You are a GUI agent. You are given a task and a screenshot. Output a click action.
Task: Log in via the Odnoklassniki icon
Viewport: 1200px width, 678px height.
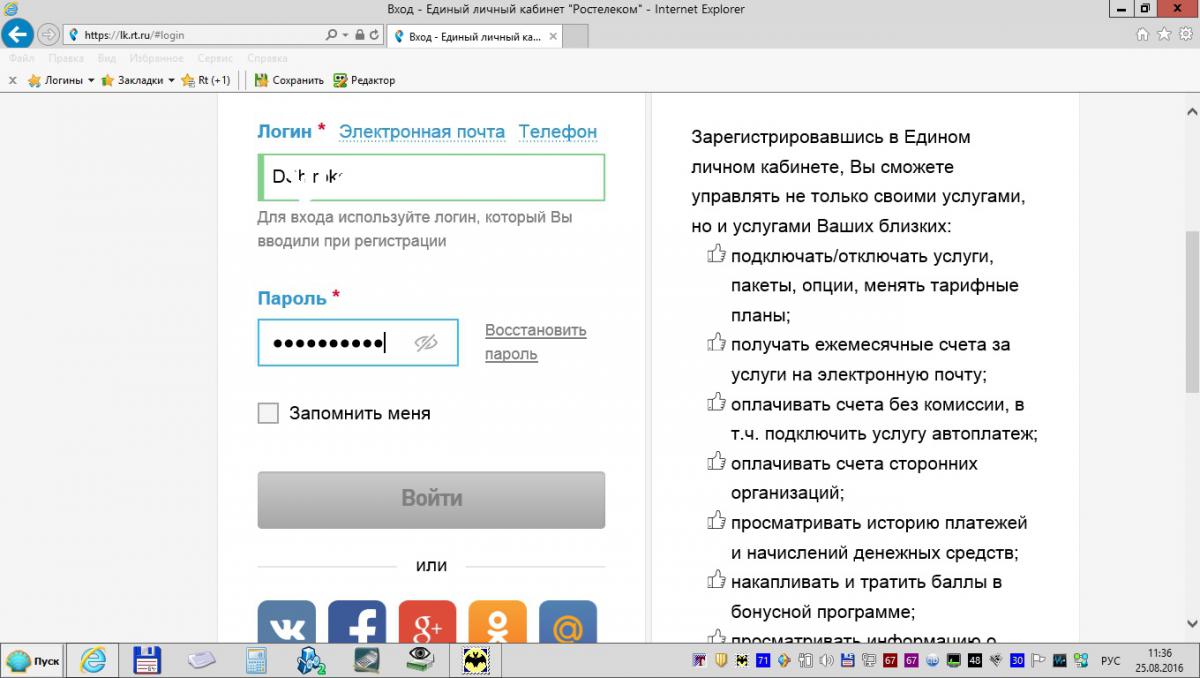click(497, 624)
